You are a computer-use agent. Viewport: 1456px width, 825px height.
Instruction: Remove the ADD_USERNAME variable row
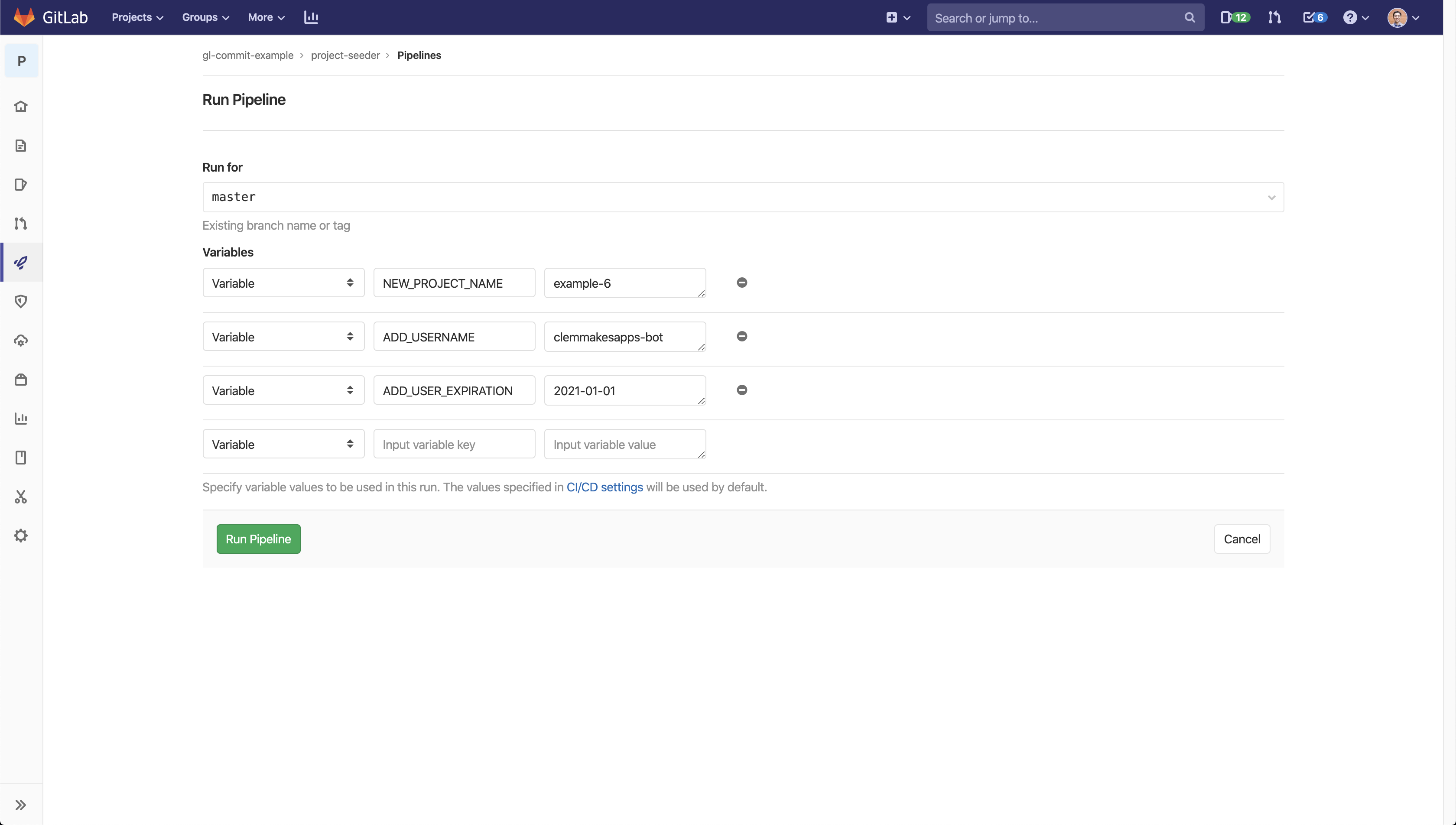(x=742, y=336)
